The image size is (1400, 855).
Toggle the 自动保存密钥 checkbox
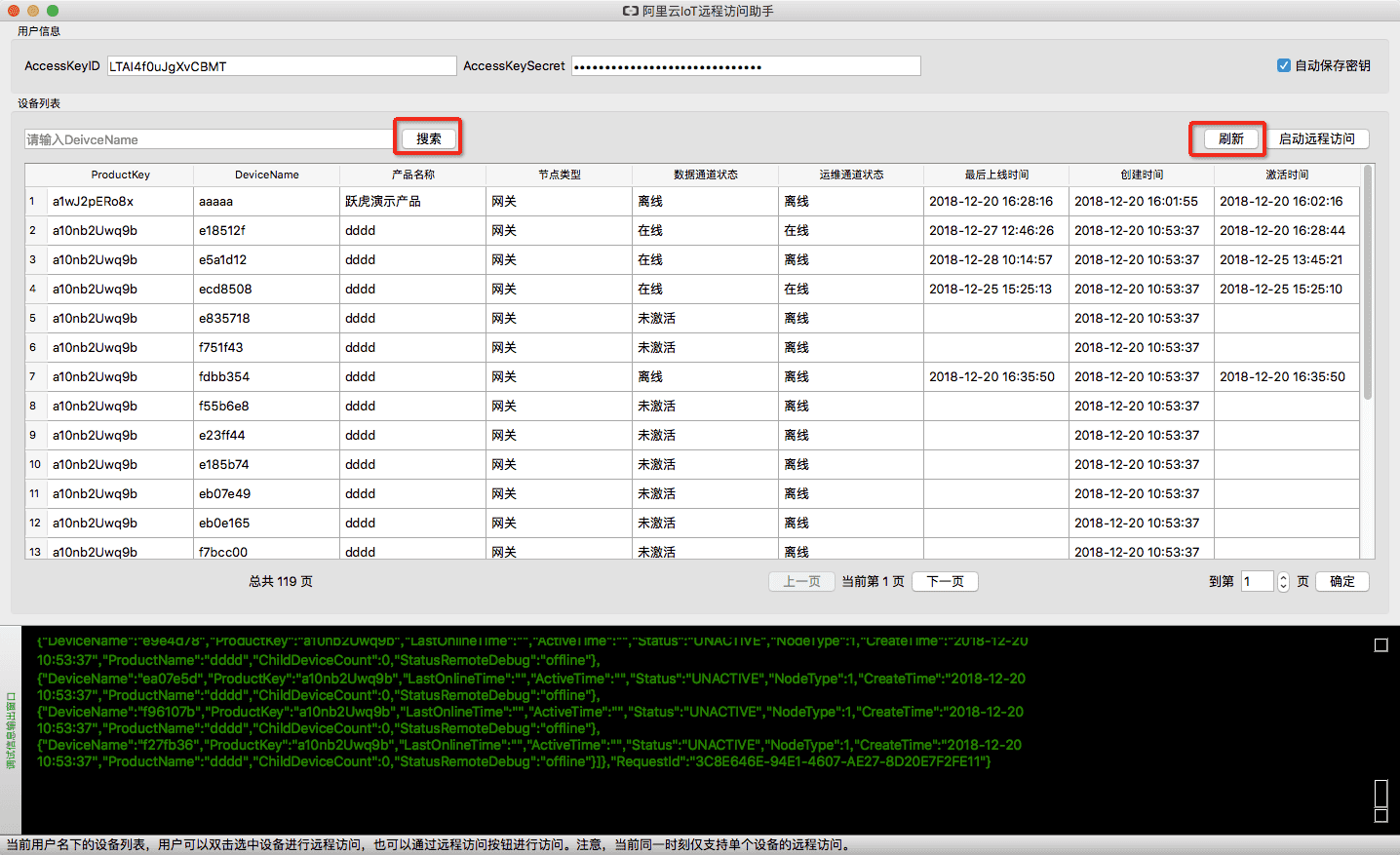tap(1284, 65)
